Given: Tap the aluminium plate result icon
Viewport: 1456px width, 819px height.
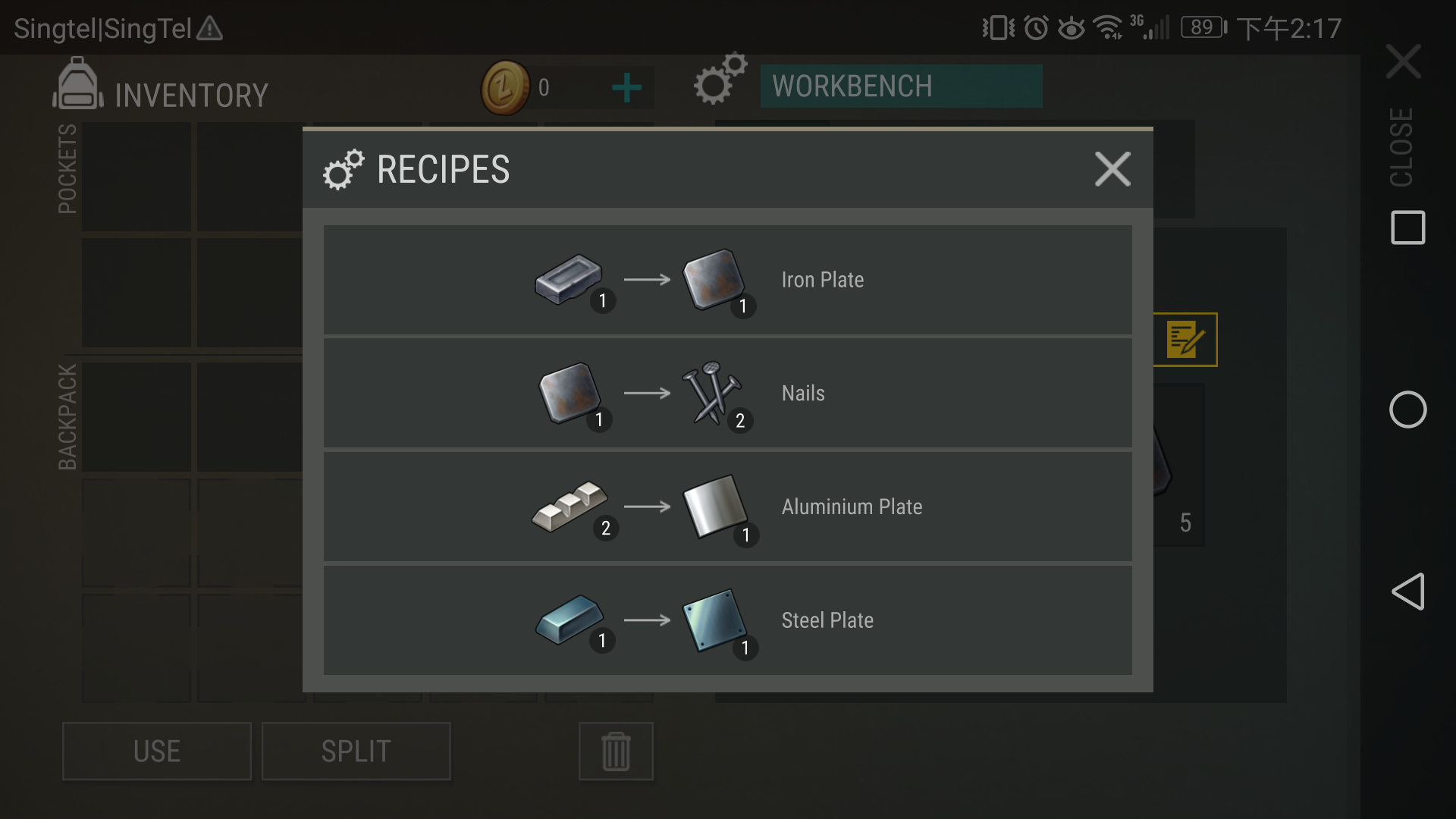Looking at the screenshot, I should [x=714, y=506].
